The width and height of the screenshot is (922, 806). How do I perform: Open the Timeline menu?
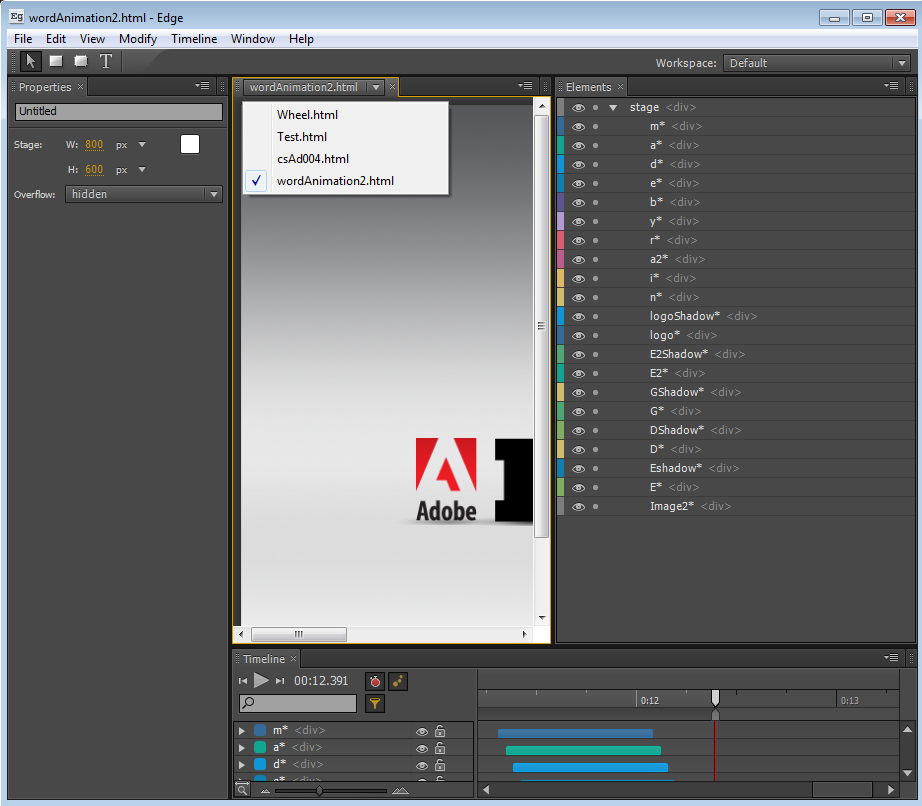coord(194,39)
